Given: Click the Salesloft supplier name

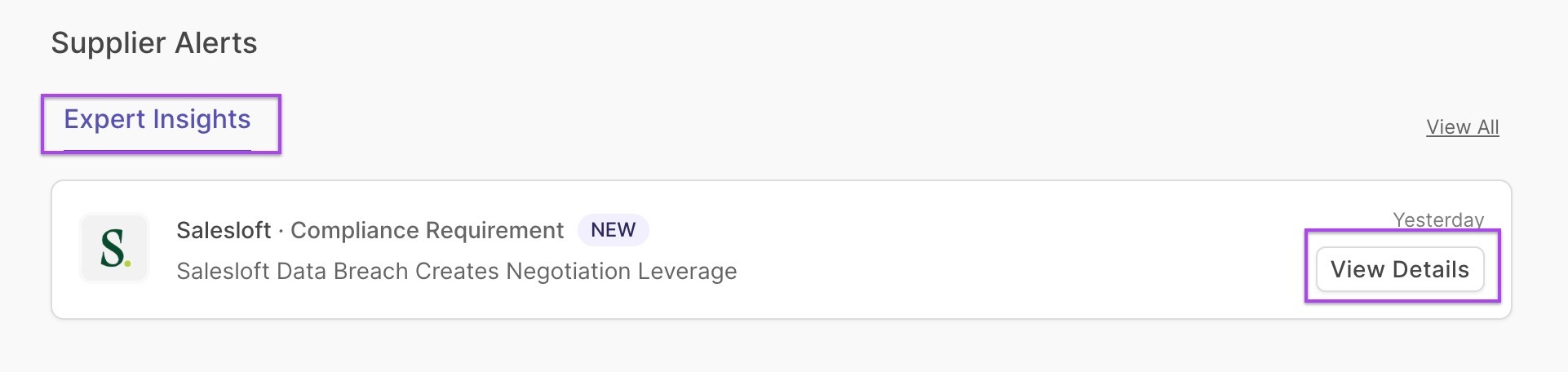Looking at the screenshot, I should [224, 230].
